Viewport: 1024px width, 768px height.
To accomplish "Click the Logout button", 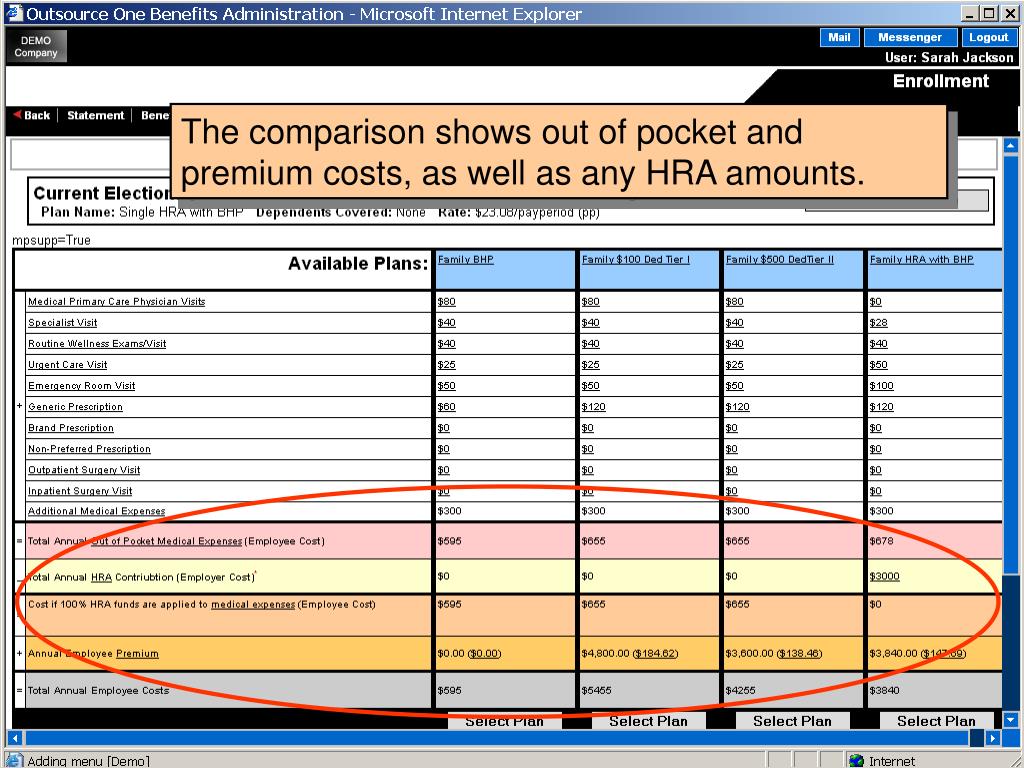I will tap(988, 37).
